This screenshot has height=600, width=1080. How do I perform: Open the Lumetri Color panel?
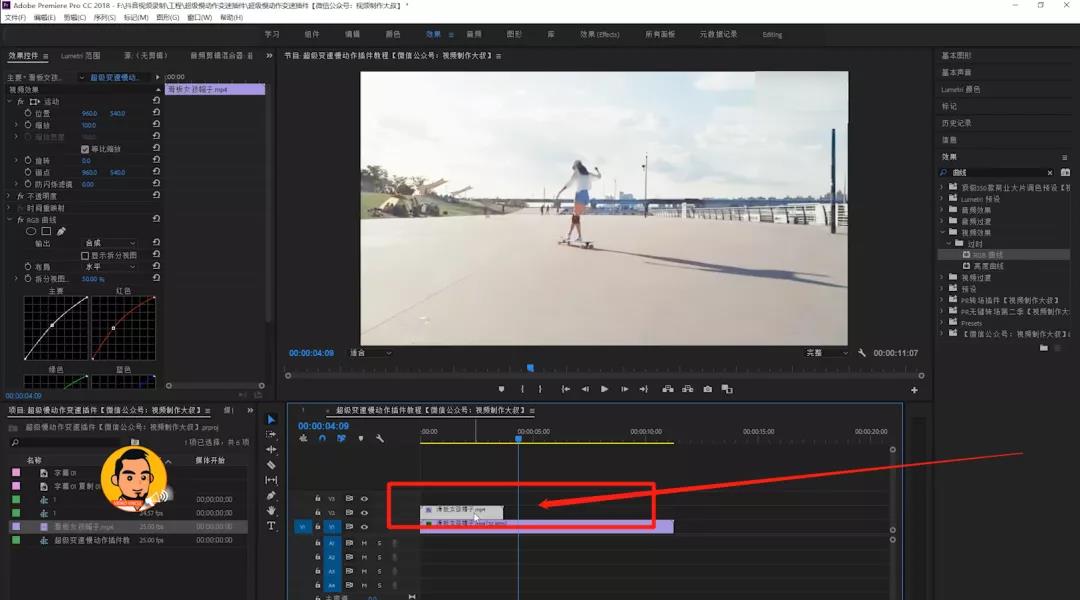click(960, 90)
